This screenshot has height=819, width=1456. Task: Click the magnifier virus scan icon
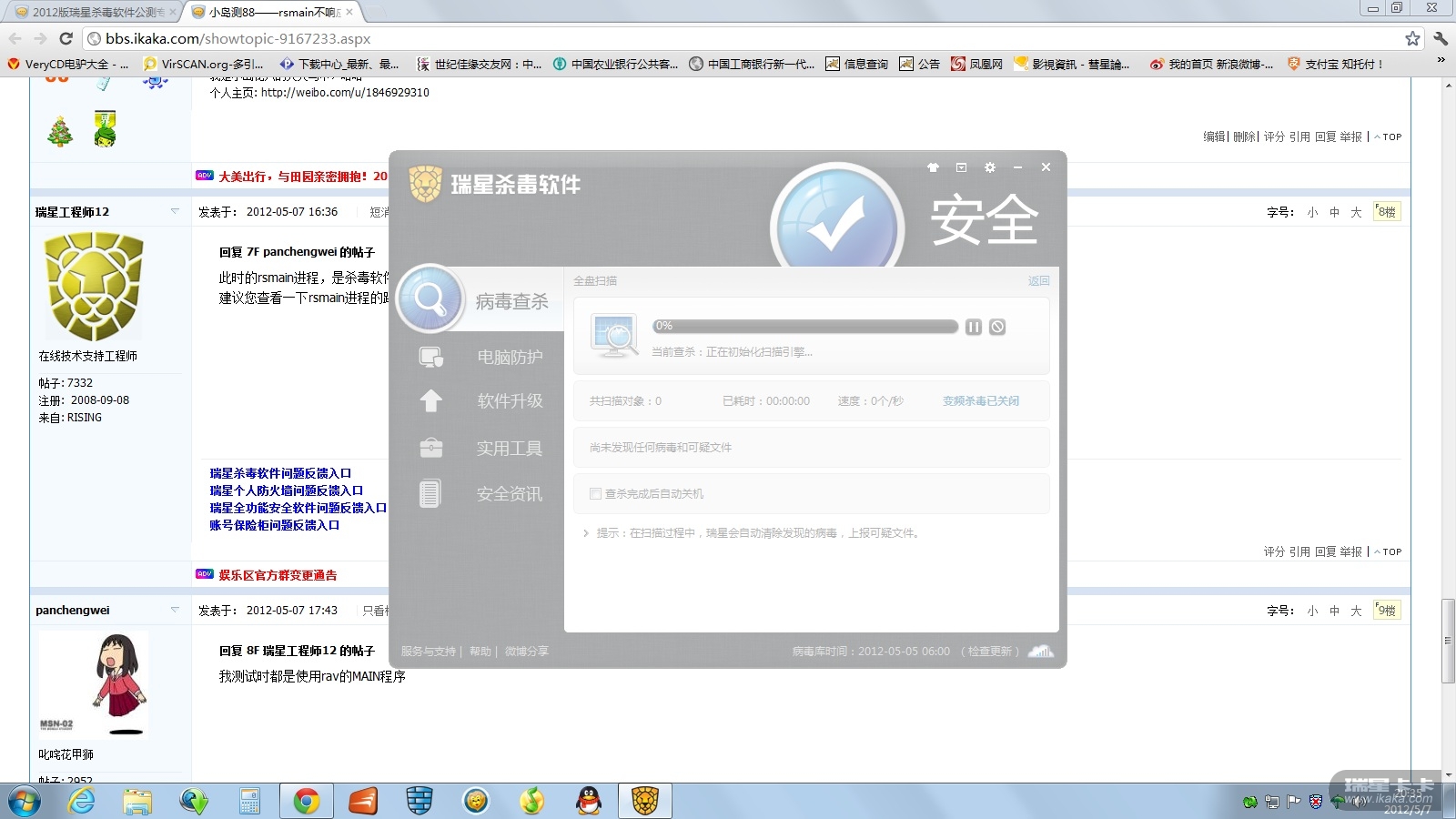[430, 298]
